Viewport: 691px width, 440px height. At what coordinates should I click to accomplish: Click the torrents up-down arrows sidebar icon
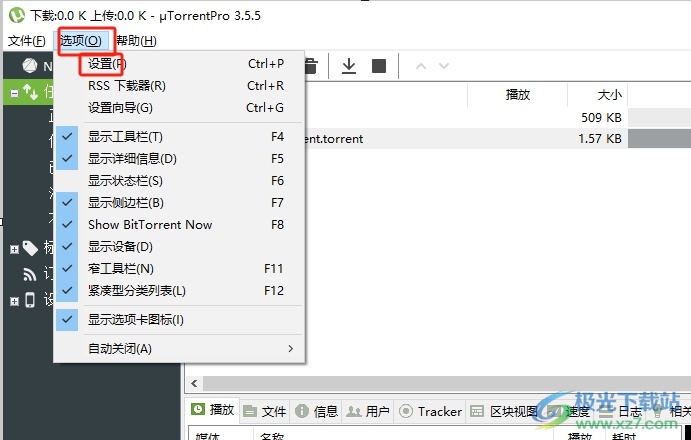point(30,92)
